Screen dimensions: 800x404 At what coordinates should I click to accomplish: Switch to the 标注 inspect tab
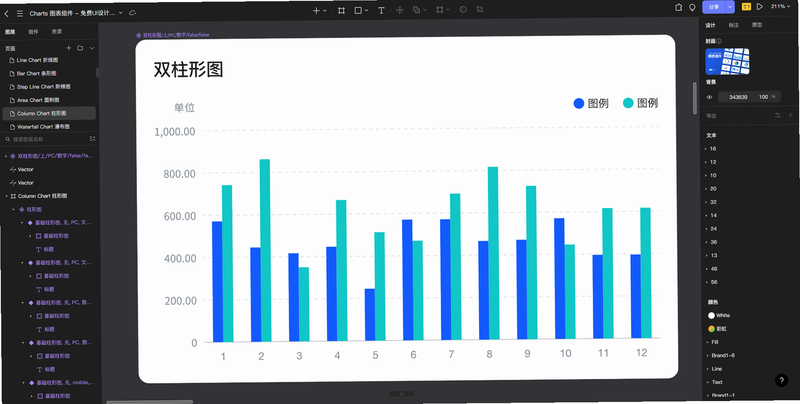pos(733,25)
